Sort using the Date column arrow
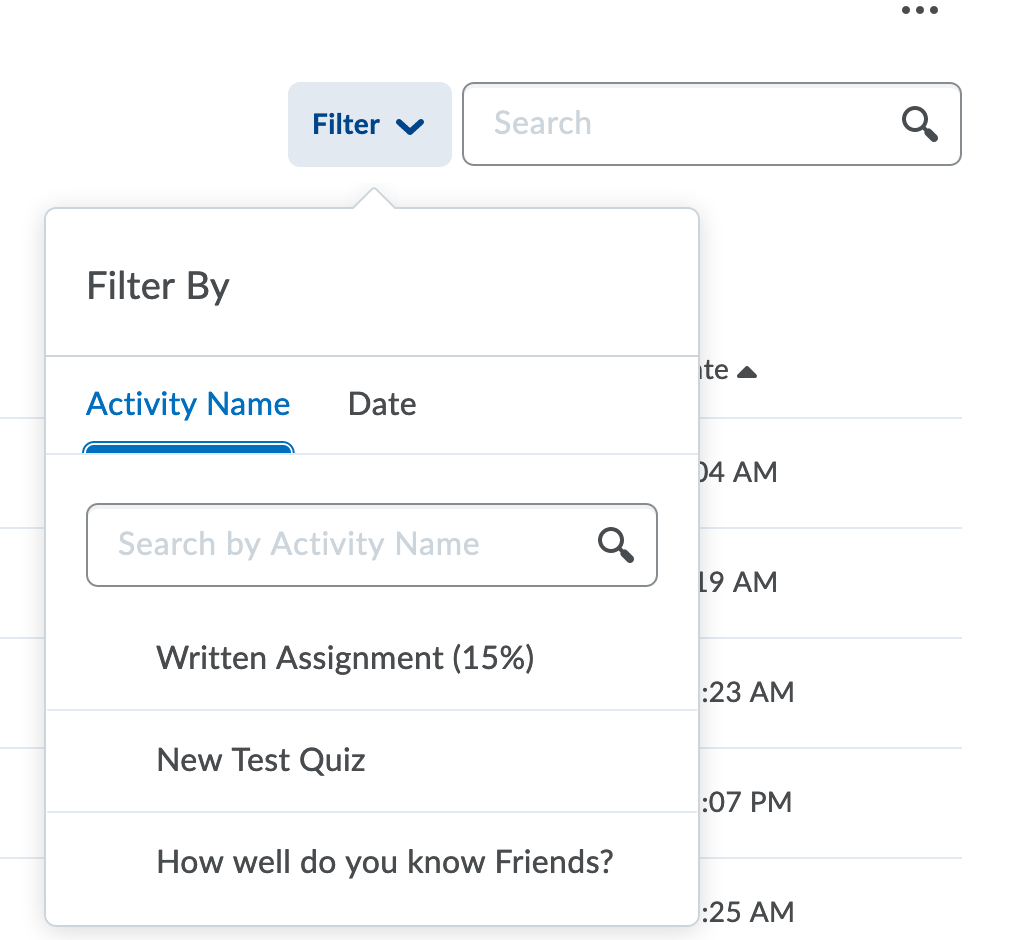This screenshot has width=1026, height=940. 746,372
